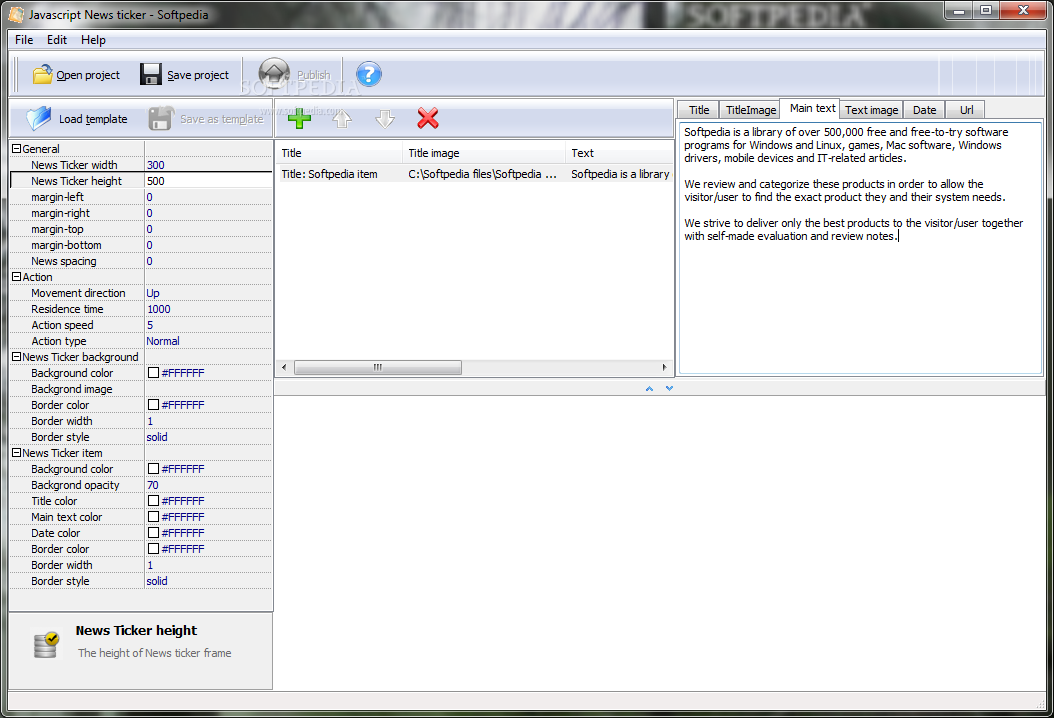
Task: Pick Title color swatch
Action: pyautogui.click(x=153, y=501)
